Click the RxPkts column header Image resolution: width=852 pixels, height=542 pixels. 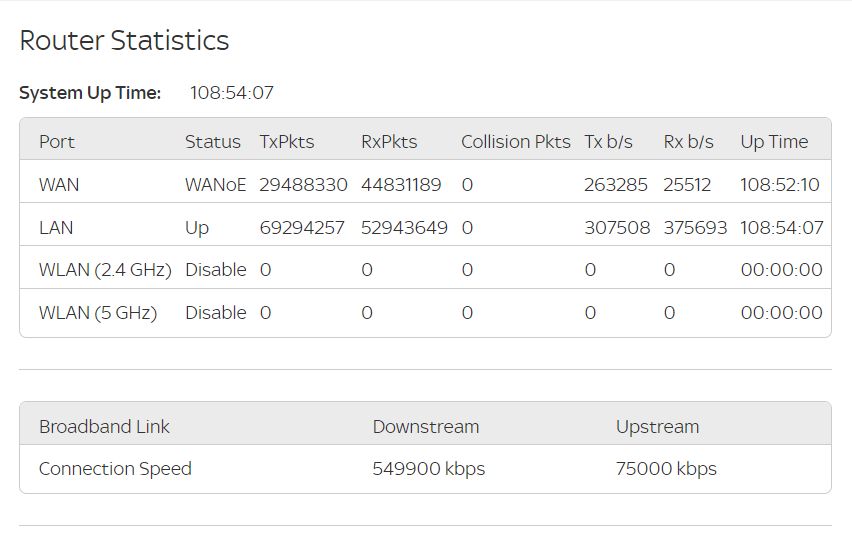click(389, 142)
